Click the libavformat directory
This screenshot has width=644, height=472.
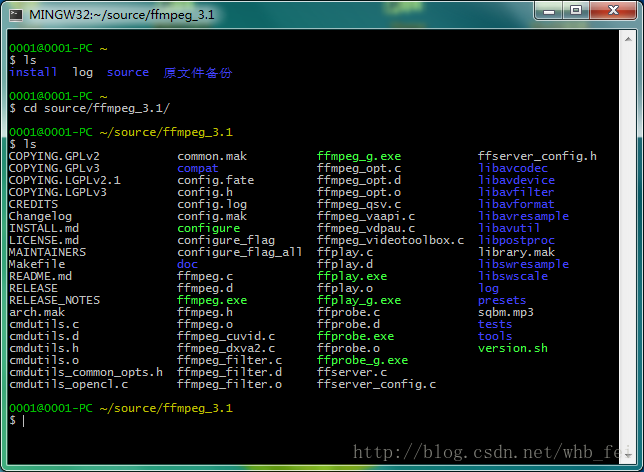pyautogui.click(x=516, y=204)
